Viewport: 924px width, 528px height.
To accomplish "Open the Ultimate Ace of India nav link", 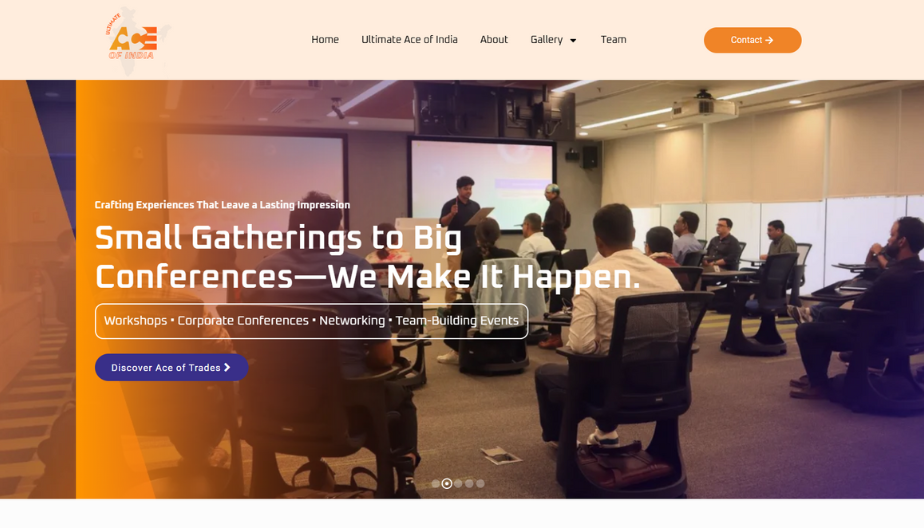I will point(409,39).
